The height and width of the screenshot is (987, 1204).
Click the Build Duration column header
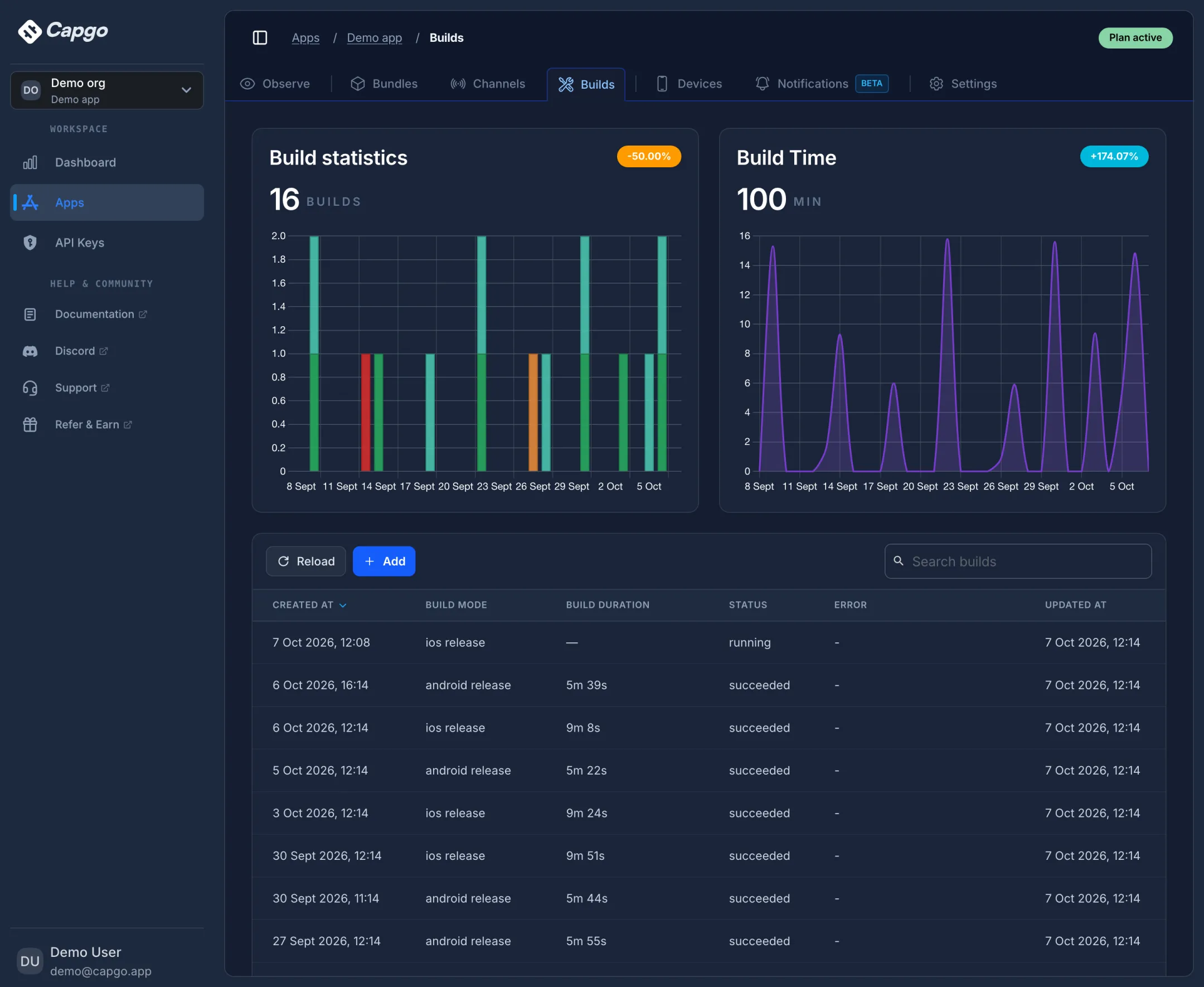pos(608,605)
